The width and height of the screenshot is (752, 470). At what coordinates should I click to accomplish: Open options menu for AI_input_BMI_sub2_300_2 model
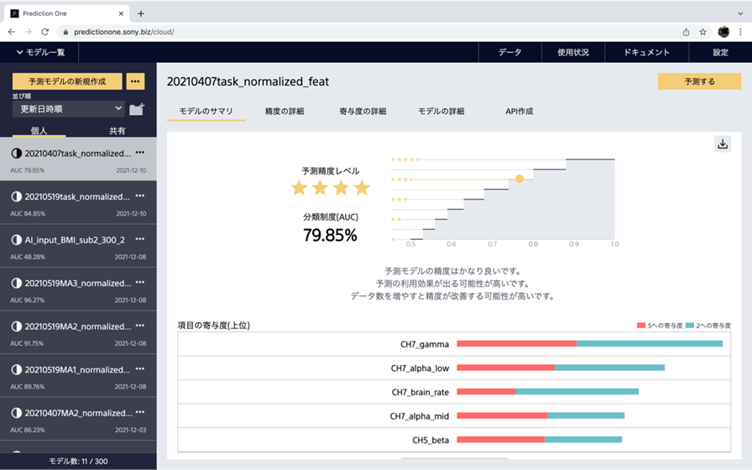pos(140,239)
